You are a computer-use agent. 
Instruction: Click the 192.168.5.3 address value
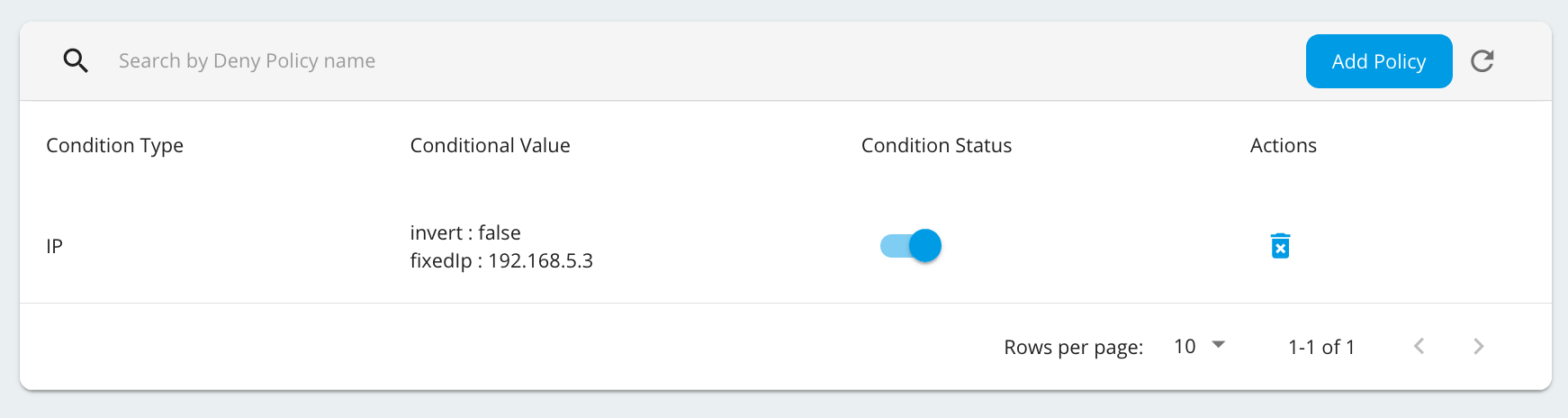(x=540, y=261)
